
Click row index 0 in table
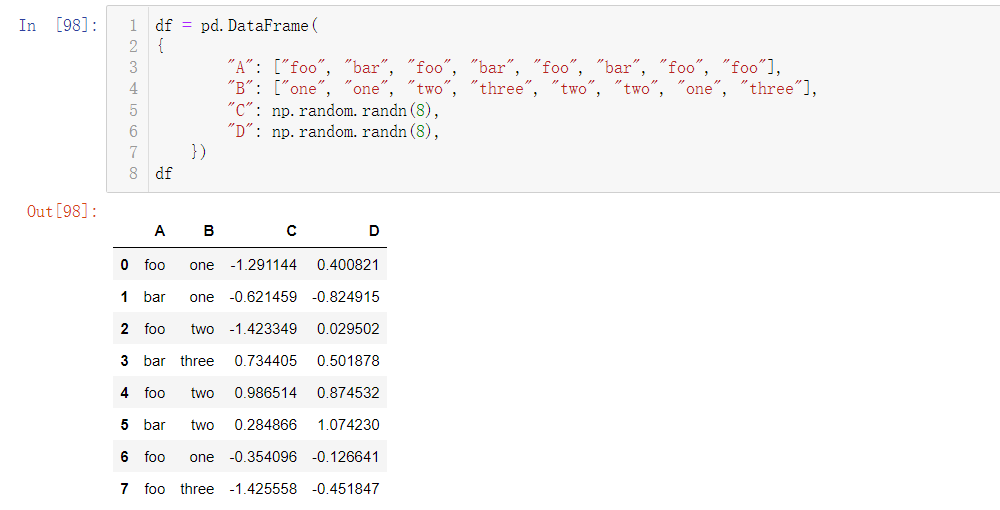tap(124, 265)
